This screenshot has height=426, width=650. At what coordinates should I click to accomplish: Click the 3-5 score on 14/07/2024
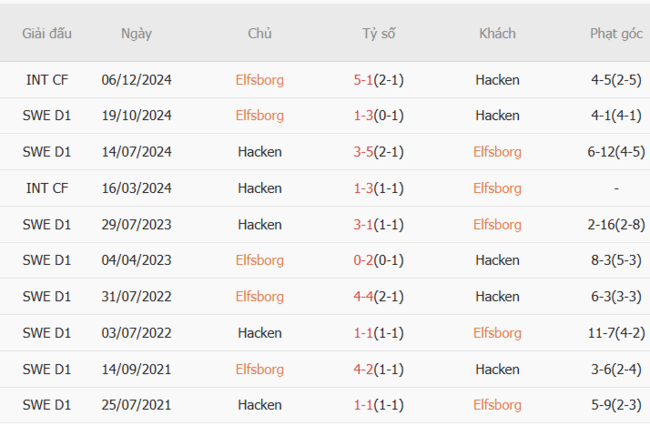click(x=364, y=152)
